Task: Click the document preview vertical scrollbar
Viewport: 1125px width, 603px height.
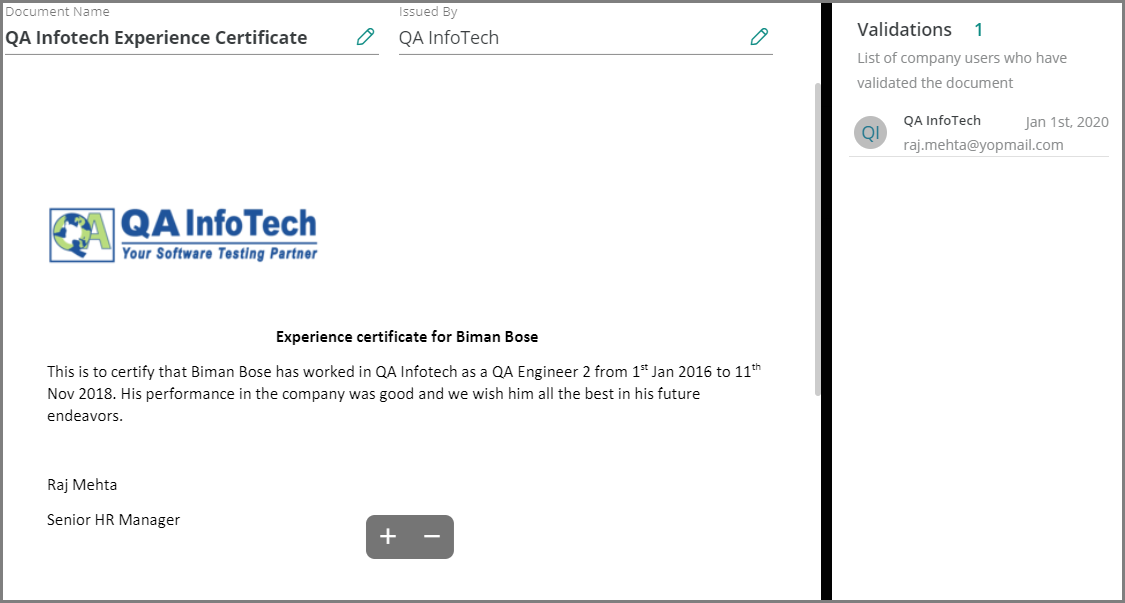Action: click(818, 240)
